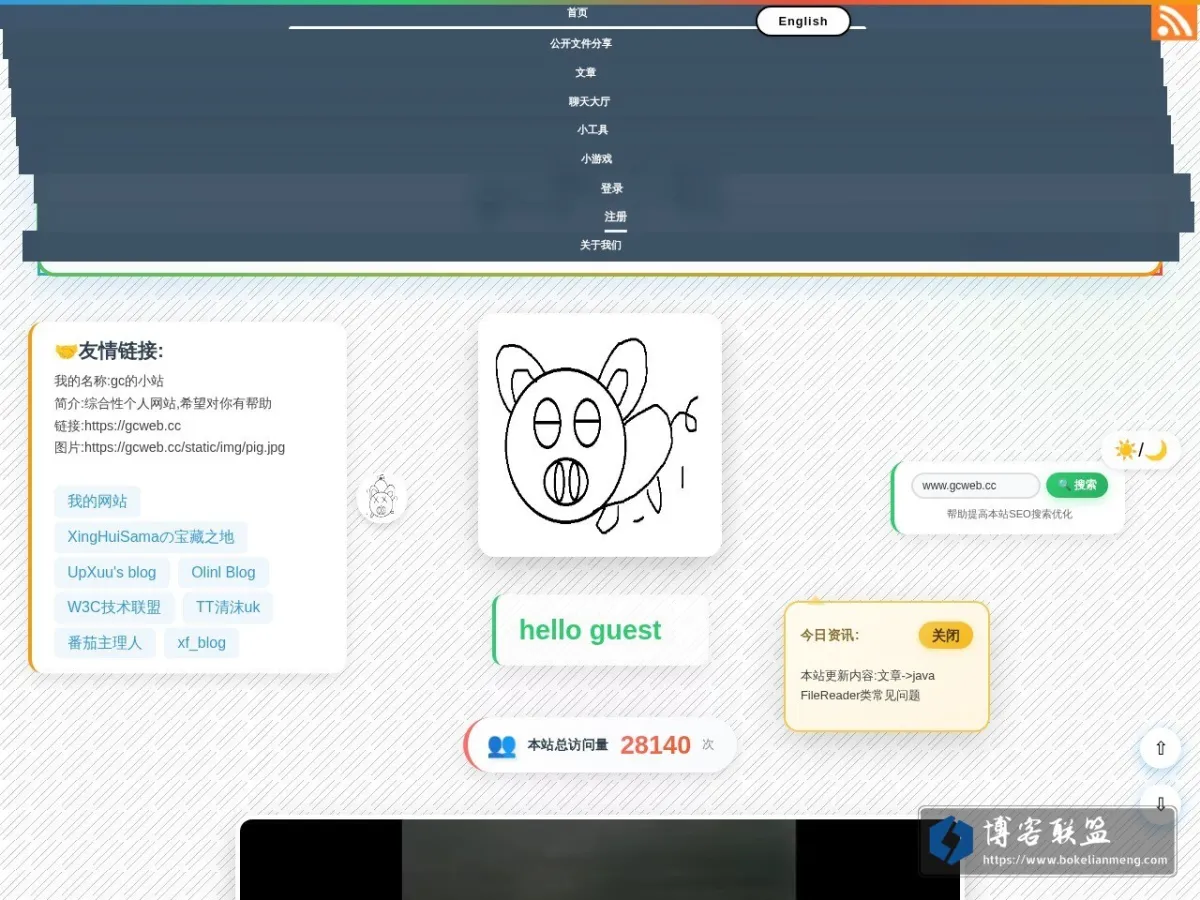Viewport: 1200px width, 900px height.
Task: Click the 本站更新内容 news text
Action: click(x=868, y=685)
